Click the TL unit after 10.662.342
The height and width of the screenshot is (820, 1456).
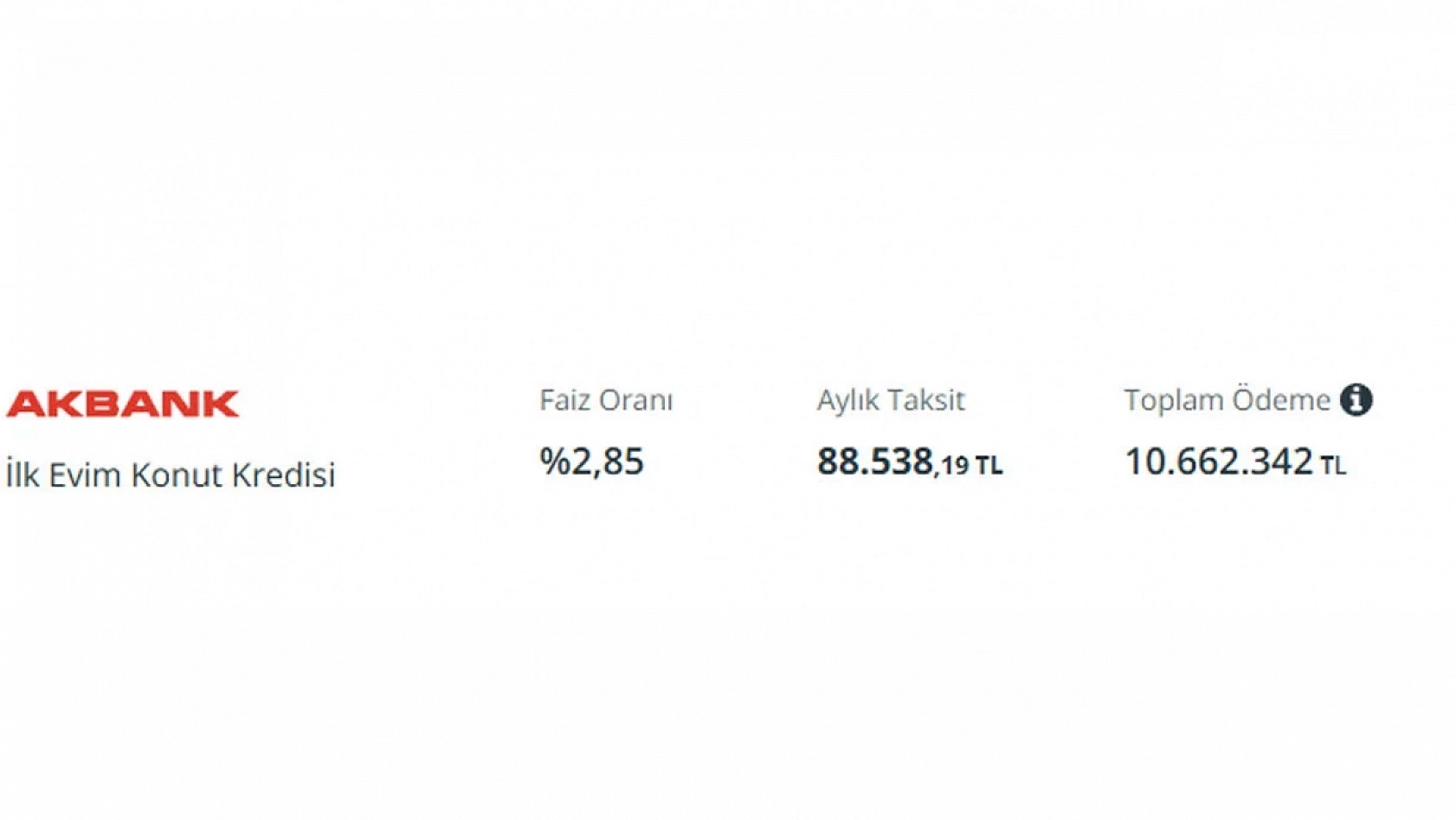pos(1333,466)
